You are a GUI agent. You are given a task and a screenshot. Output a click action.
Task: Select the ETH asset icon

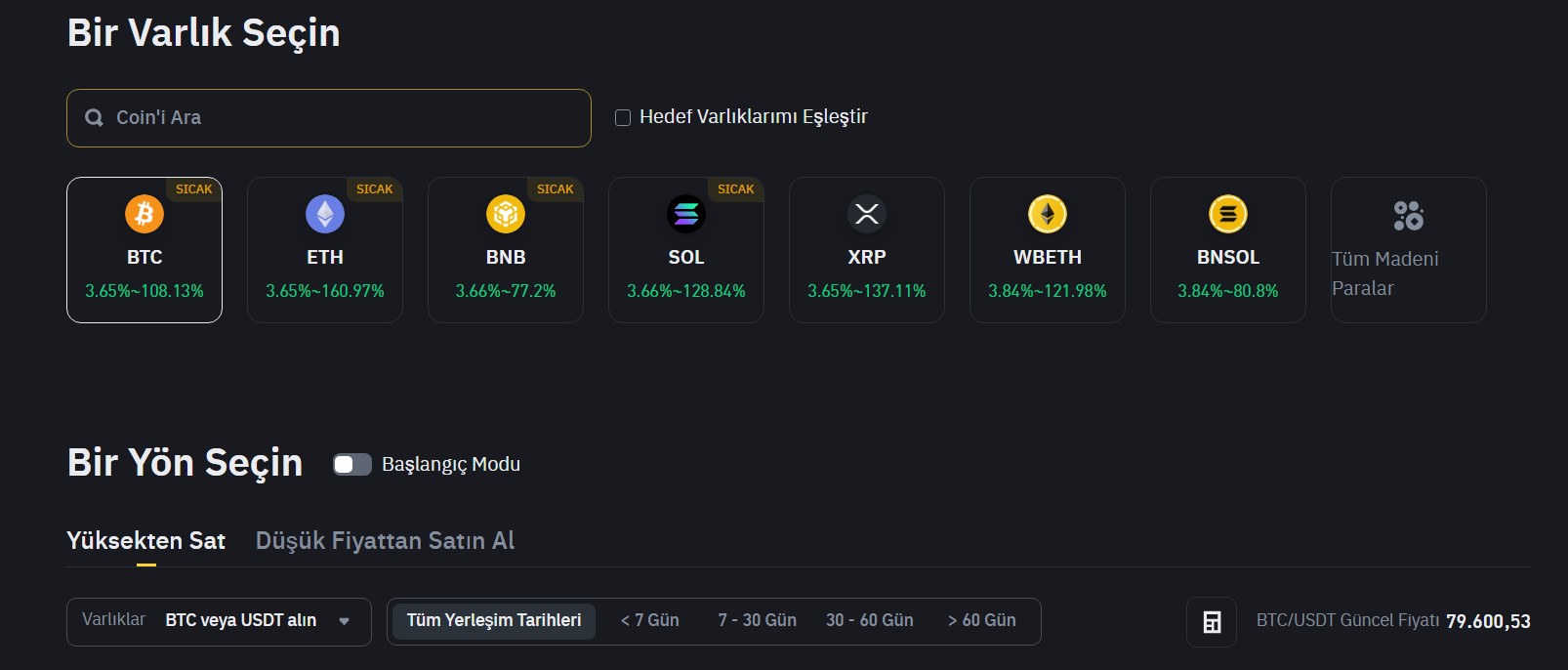pos(325,215)
